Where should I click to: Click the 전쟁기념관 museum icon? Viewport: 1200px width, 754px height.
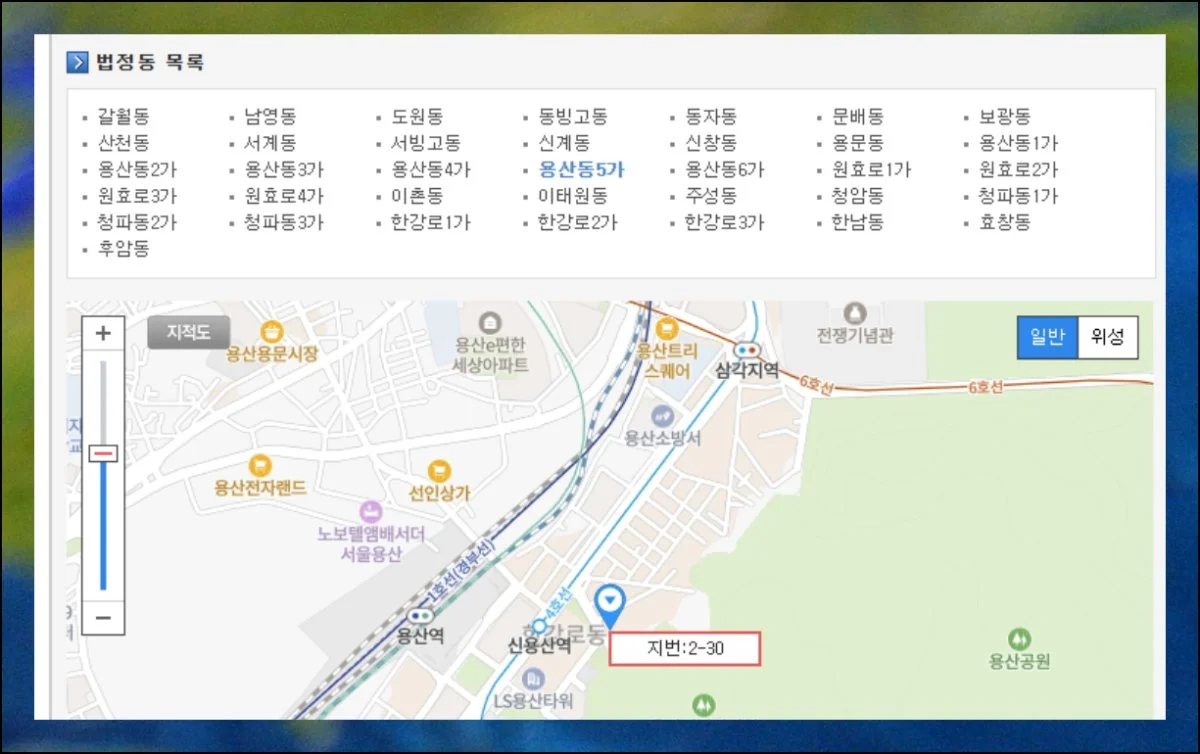tap(853, 312)
